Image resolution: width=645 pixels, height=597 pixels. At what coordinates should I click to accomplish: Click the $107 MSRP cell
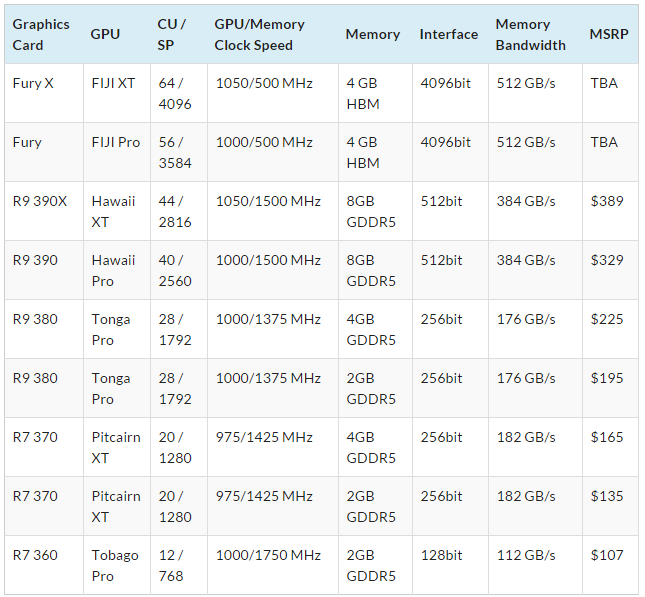tap(610, 565)
